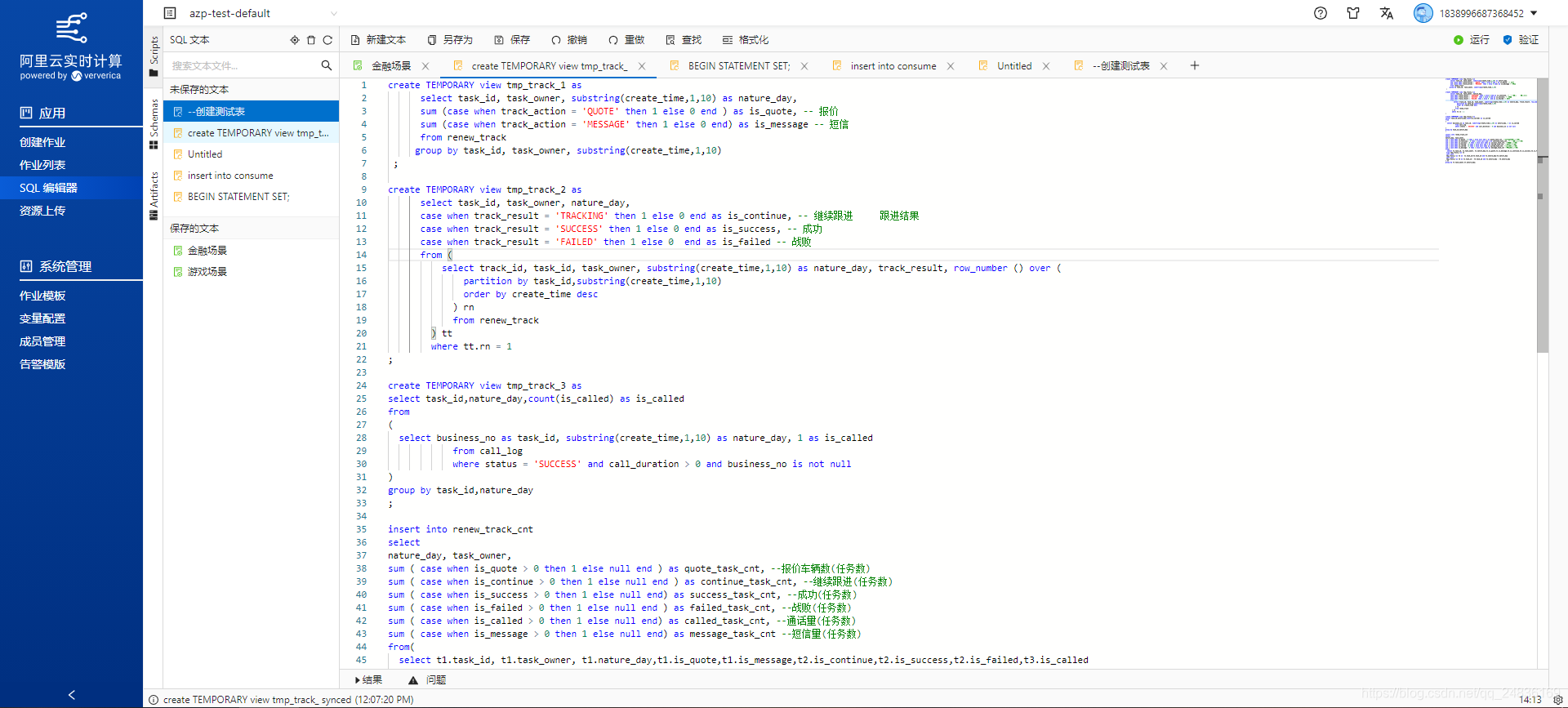Image resolution: width=1568 pixels, height=708 pixels.
Task: Refresh the SQL 文本 file list
Action: coord(327,40)
